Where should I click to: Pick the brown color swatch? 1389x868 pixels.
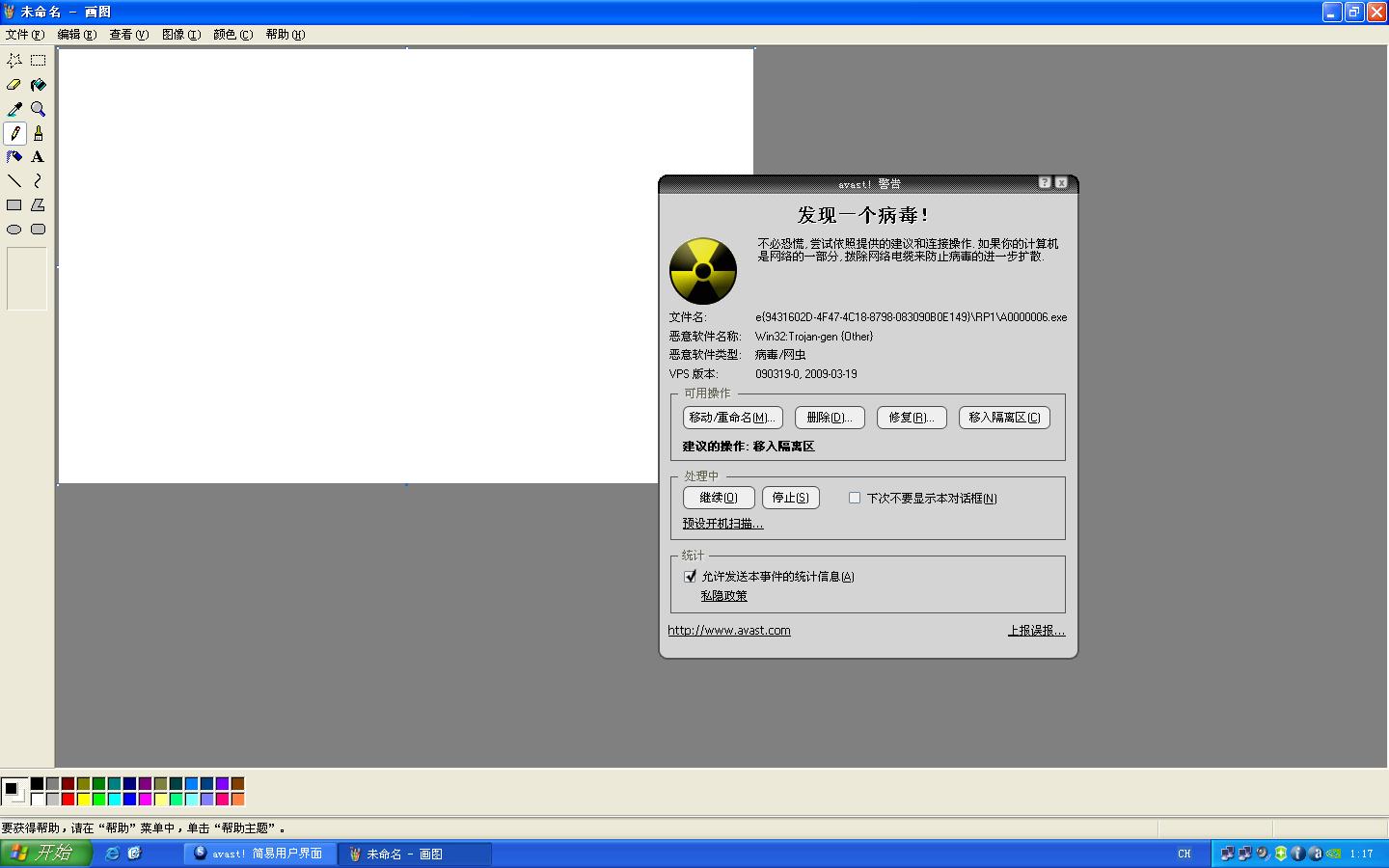[237, 783]
